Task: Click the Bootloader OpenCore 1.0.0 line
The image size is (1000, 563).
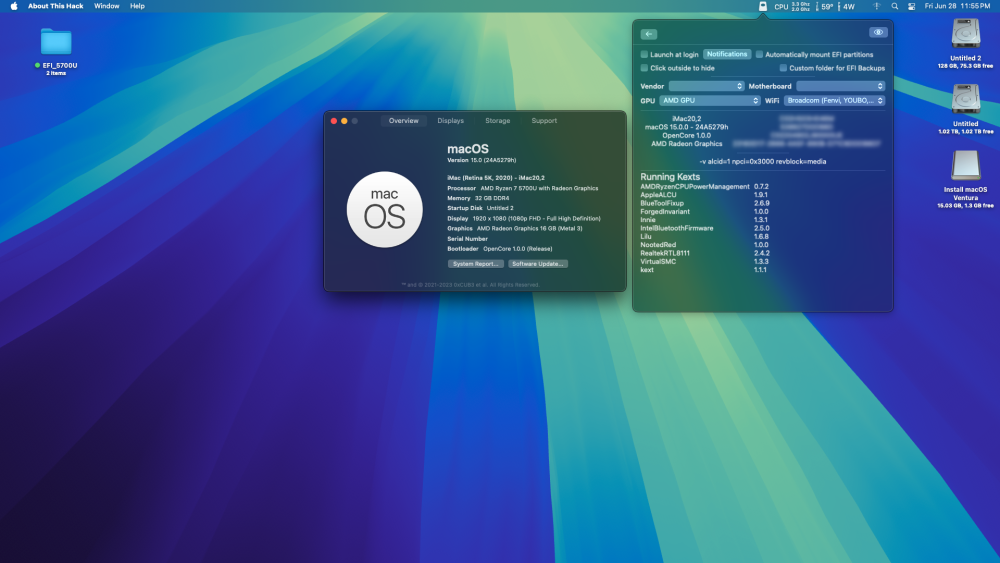Action: (499, 249)
